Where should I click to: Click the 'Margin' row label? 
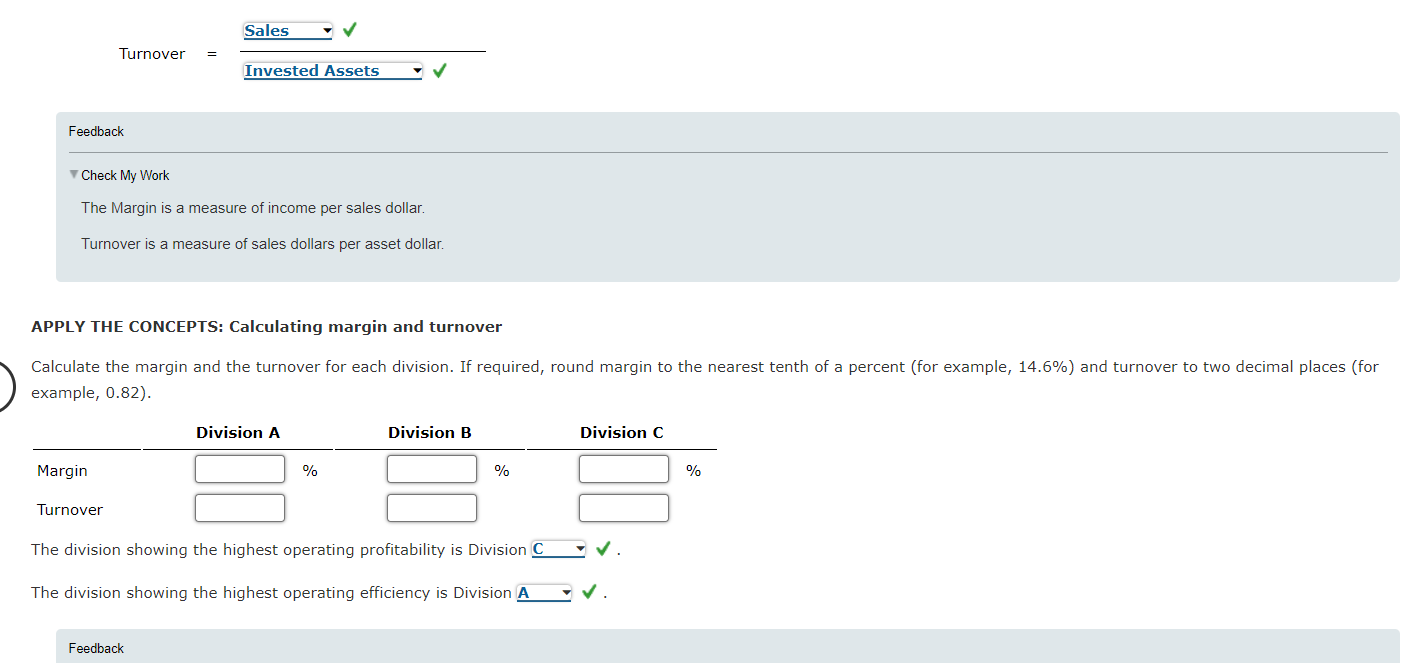pos(62,471)
